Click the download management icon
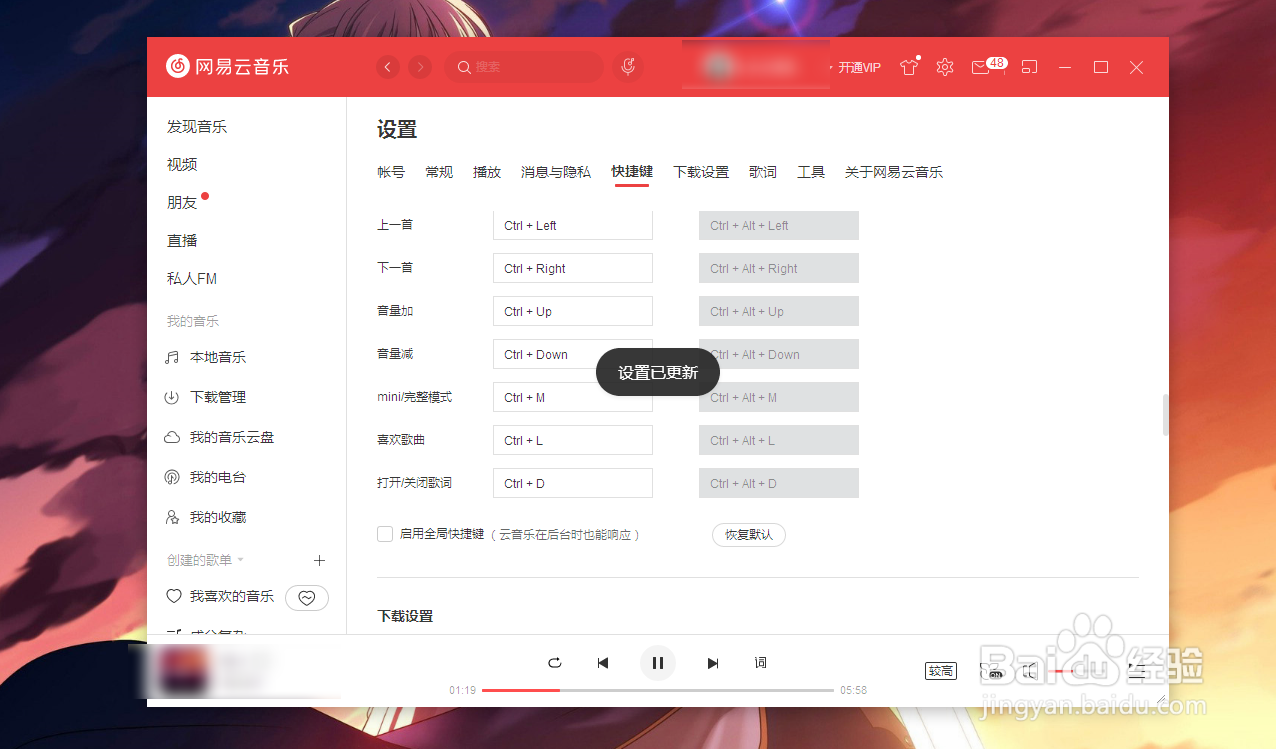Viewport: 1276px width, 749px height. pyautogui.click(x=172, y=397)
